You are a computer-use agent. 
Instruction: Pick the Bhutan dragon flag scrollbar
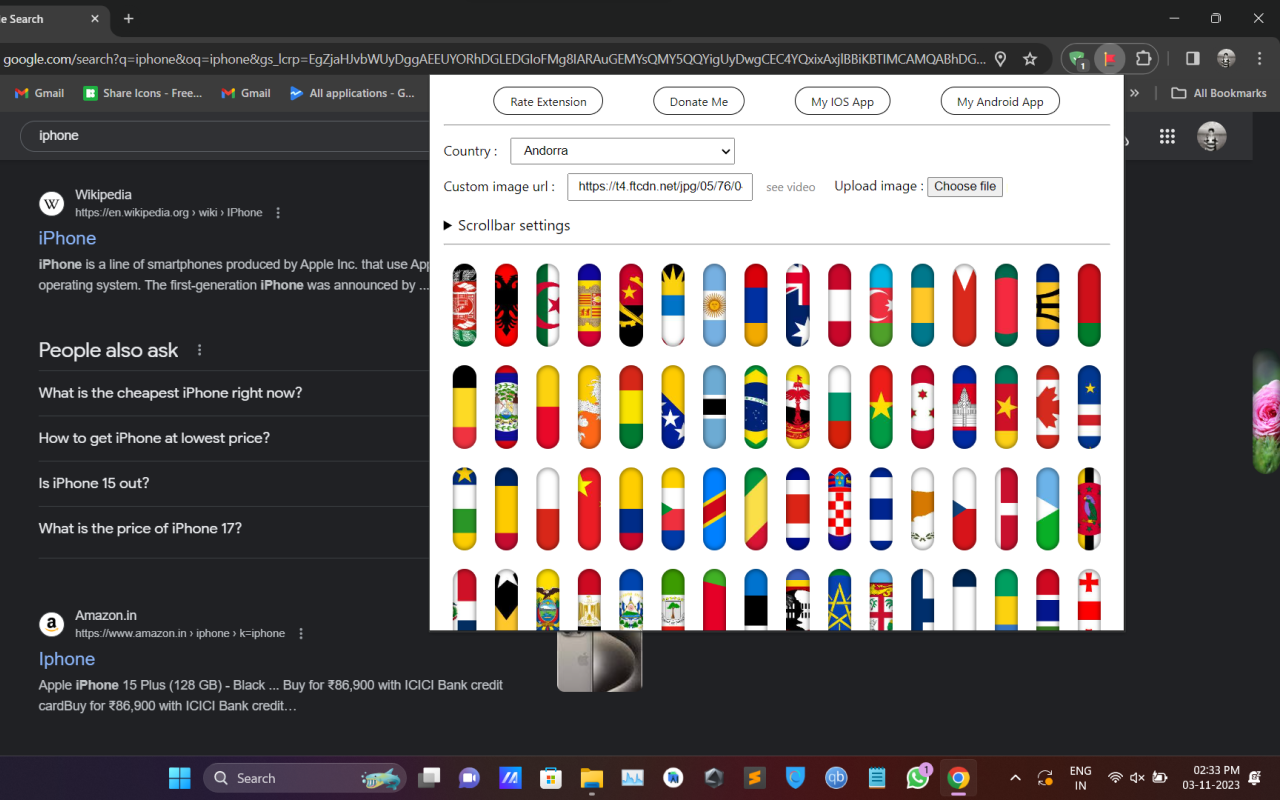589,407
